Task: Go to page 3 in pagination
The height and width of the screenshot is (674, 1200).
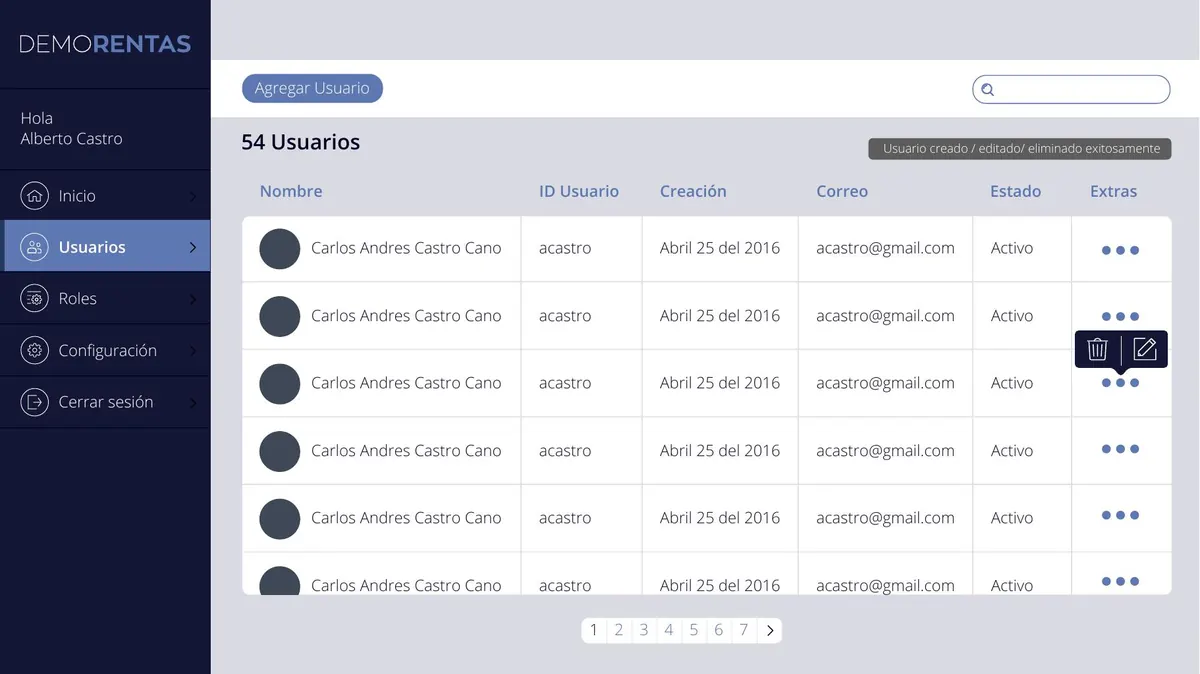Action: (x=644, y=630)
